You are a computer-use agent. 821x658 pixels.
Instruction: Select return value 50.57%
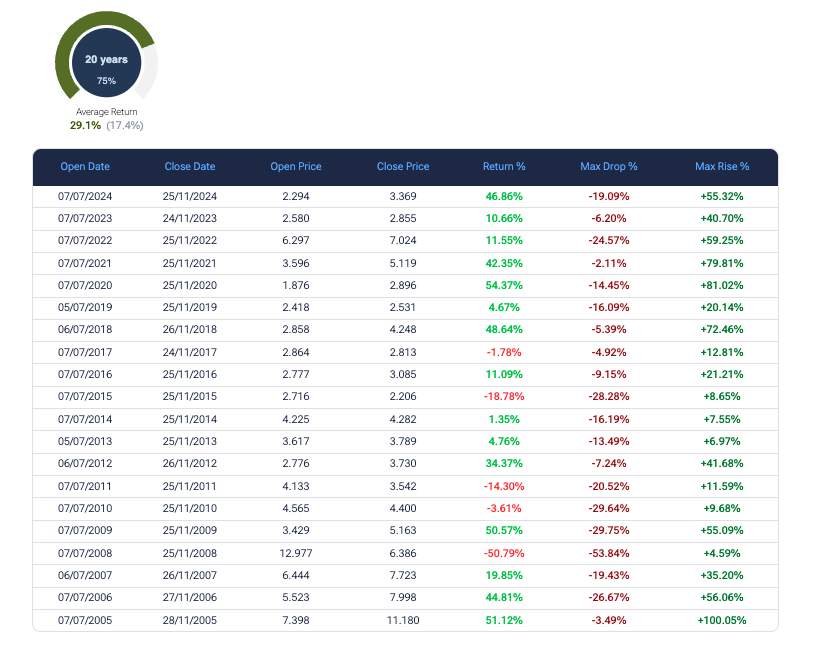point(504,530)
